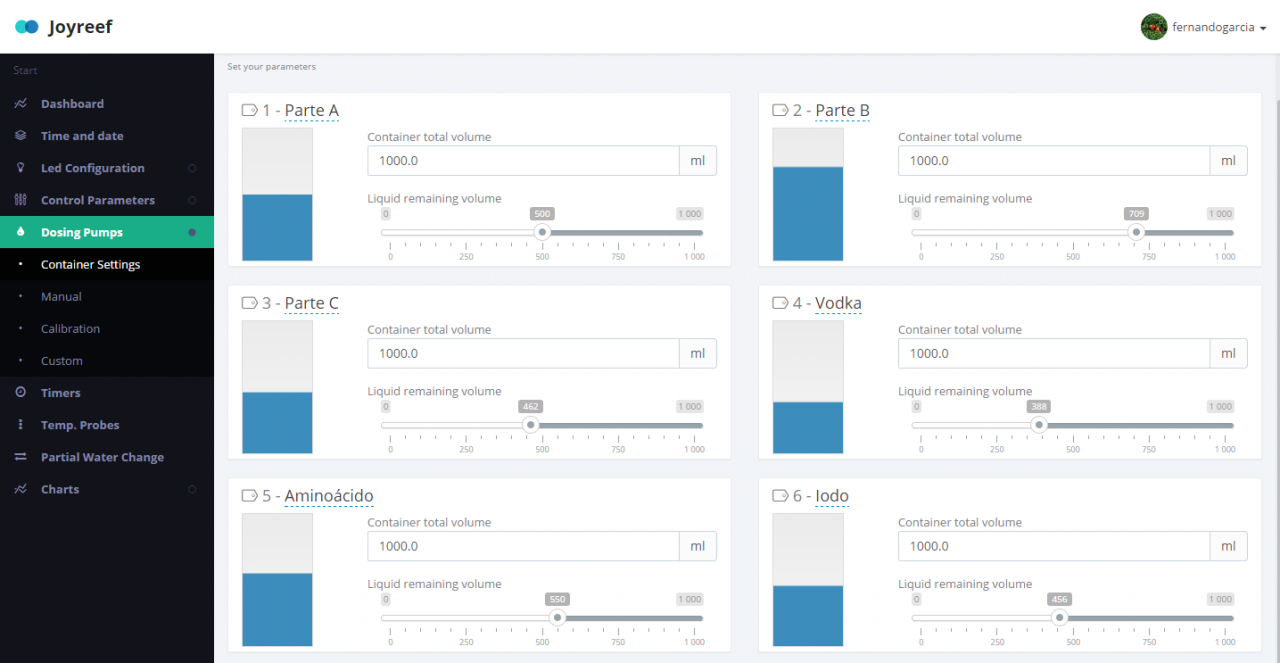Go to the Custom dosing submenu item
Viewport: 1280px width, 663px height.
pos(62,361)
